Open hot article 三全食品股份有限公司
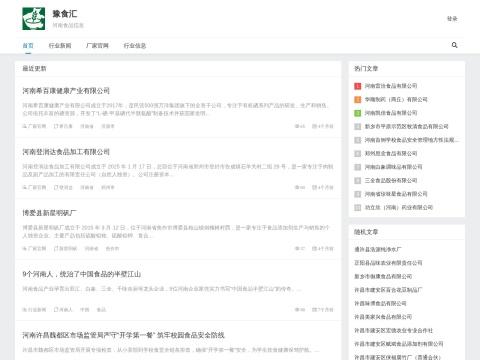 [x=391, y=180]
